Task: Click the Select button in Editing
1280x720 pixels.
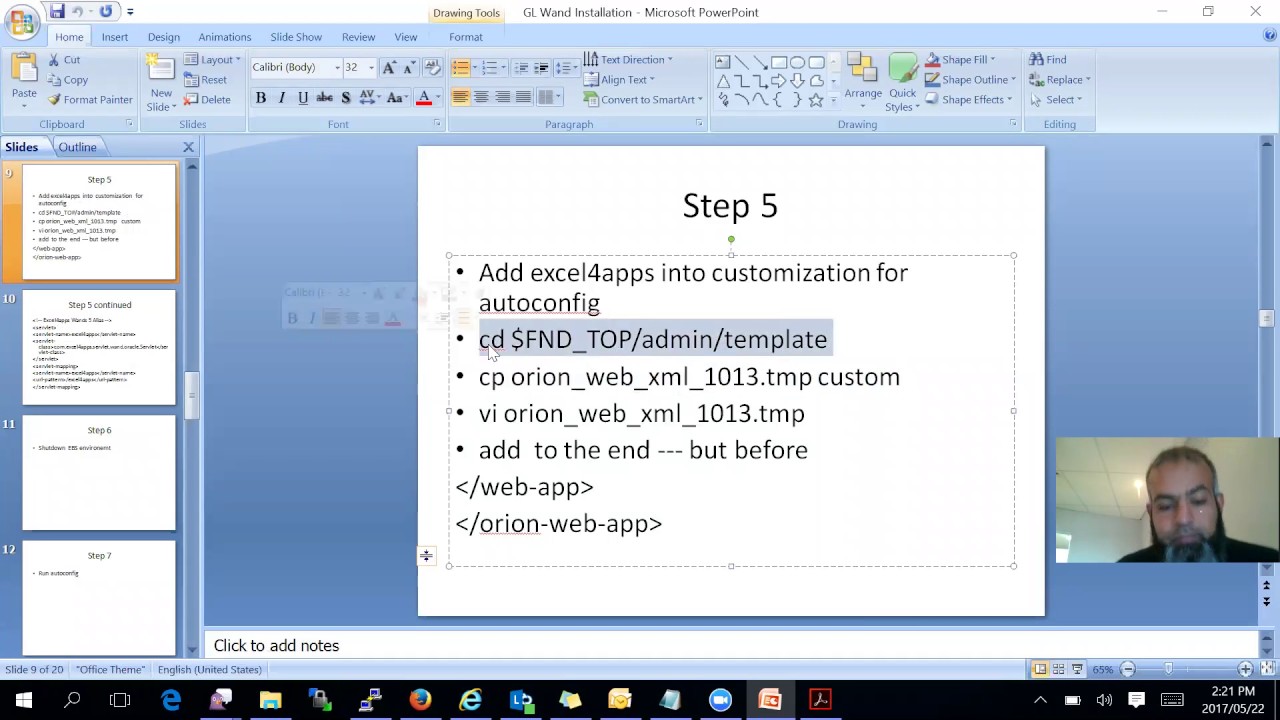Action: (1055, 100)
